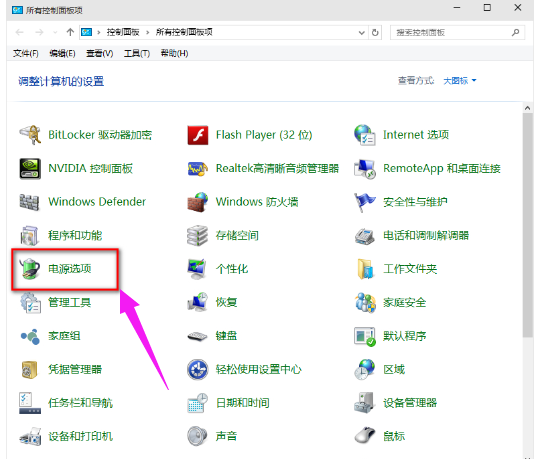Click the vertical scrollbar up arrow
Viewport: 536px width, 459px height.
point(527,108)
